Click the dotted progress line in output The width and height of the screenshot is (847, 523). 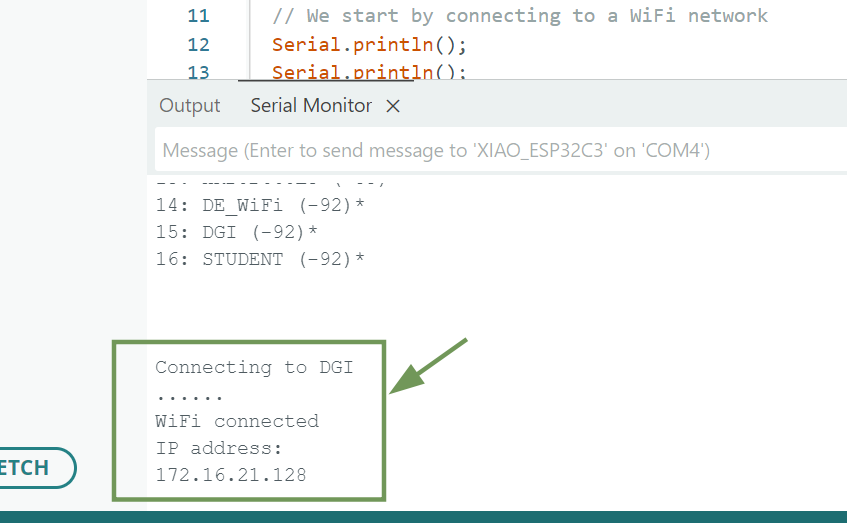[190, 394]
